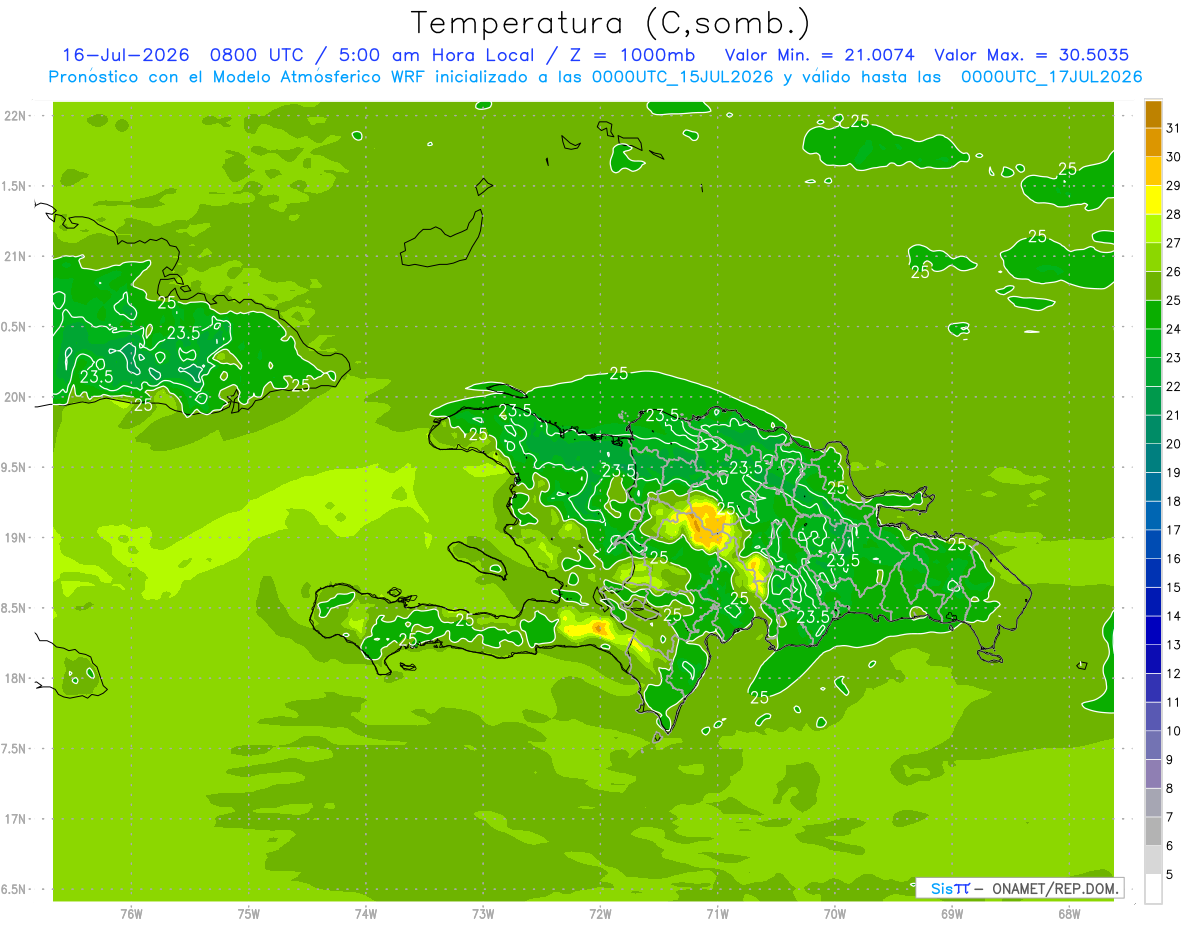This screenshot has width=1200, height=927.
Task: Pick the white swatch at the legend bottom
Action: pyautogui.click(x=1153, y=889)
